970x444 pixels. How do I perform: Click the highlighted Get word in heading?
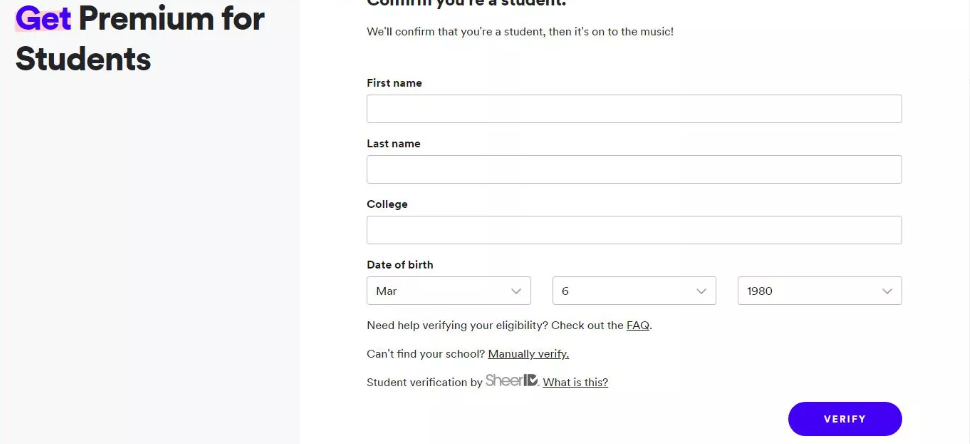pyautogui.click(x=43, y=19)
